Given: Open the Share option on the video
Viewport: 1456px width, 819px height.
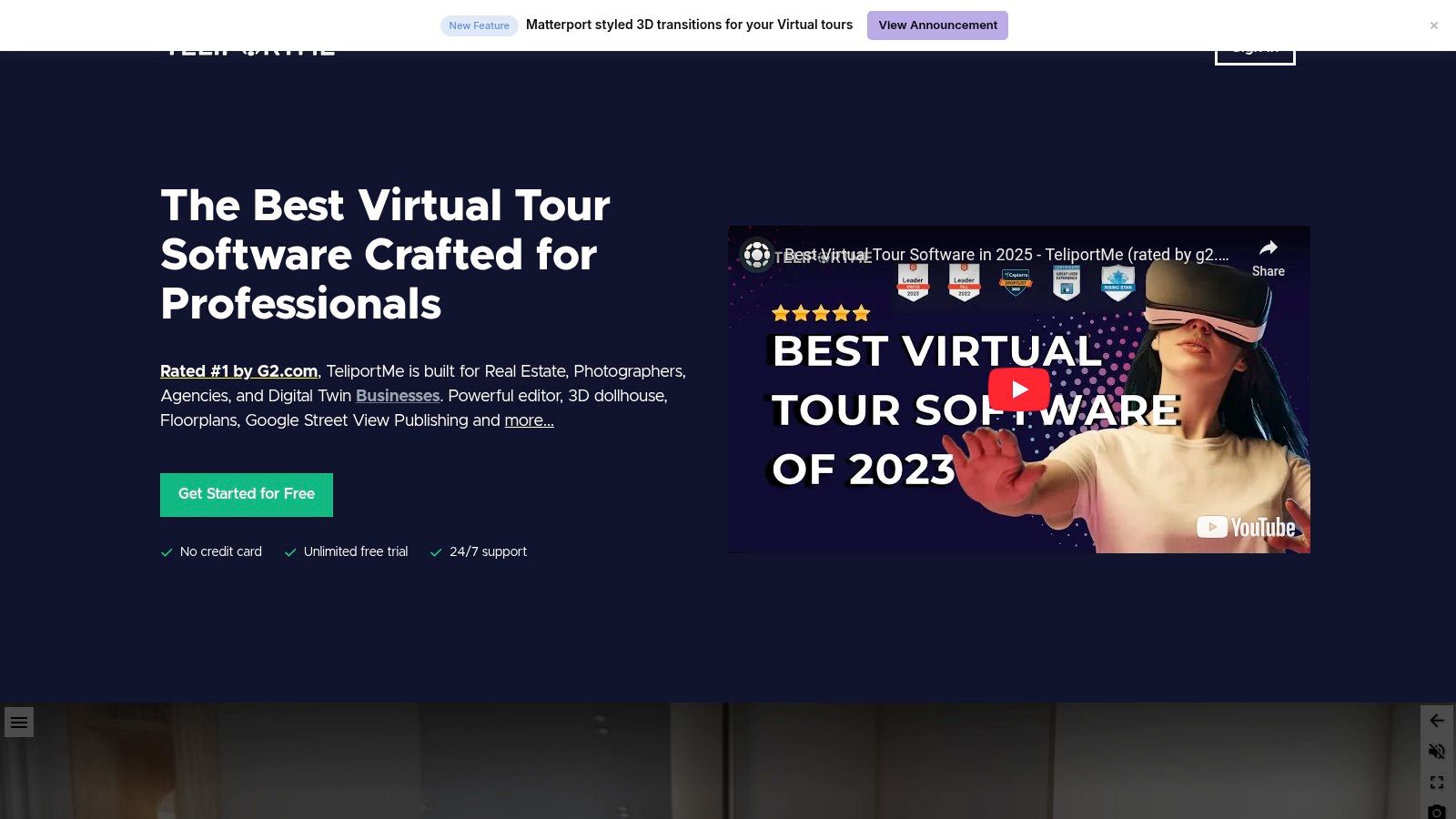Looking at the screenshot, I should (1268, 256).
